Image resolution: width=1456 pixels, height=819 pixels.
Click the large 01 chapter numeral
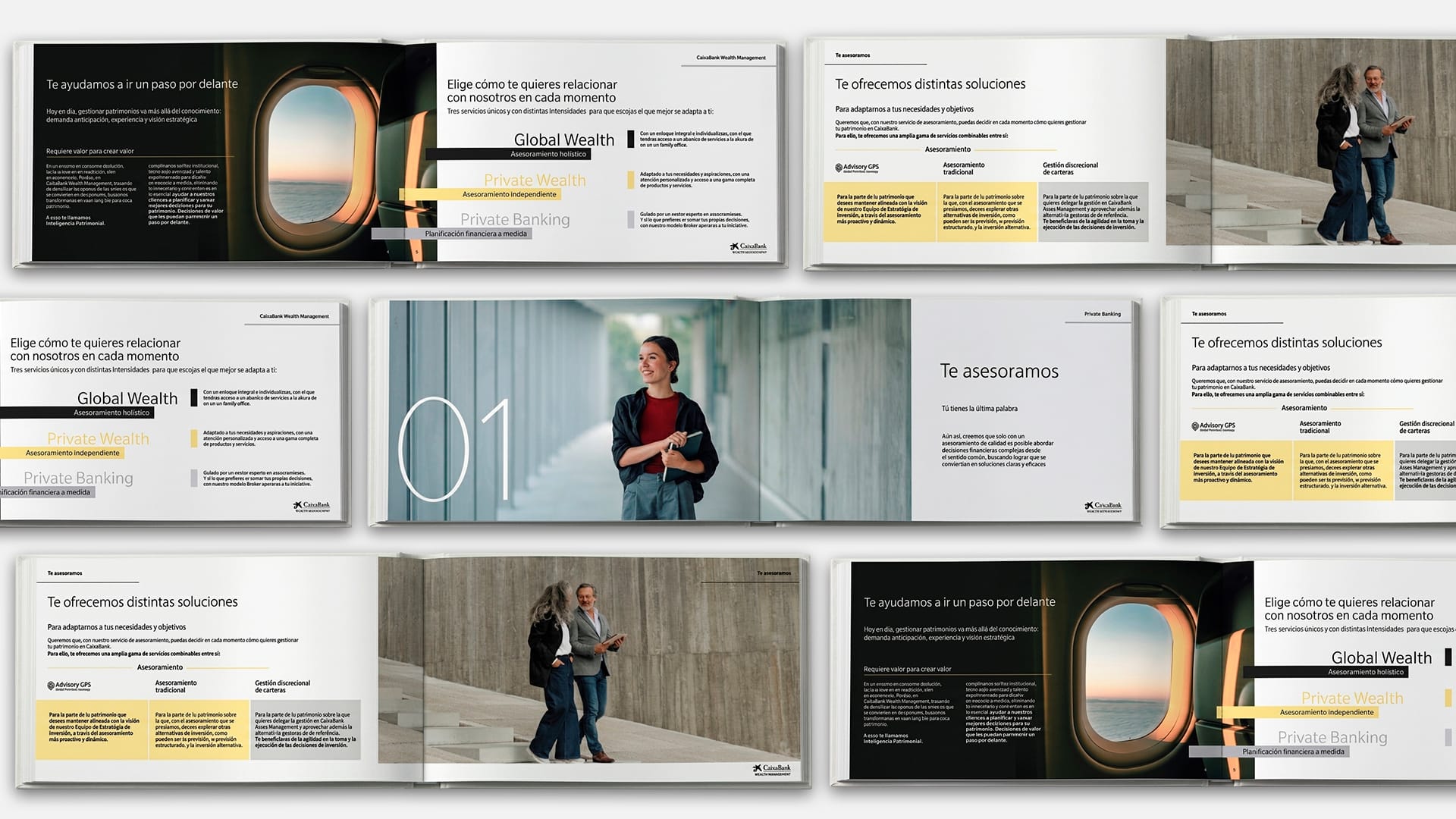click(453, 449)
